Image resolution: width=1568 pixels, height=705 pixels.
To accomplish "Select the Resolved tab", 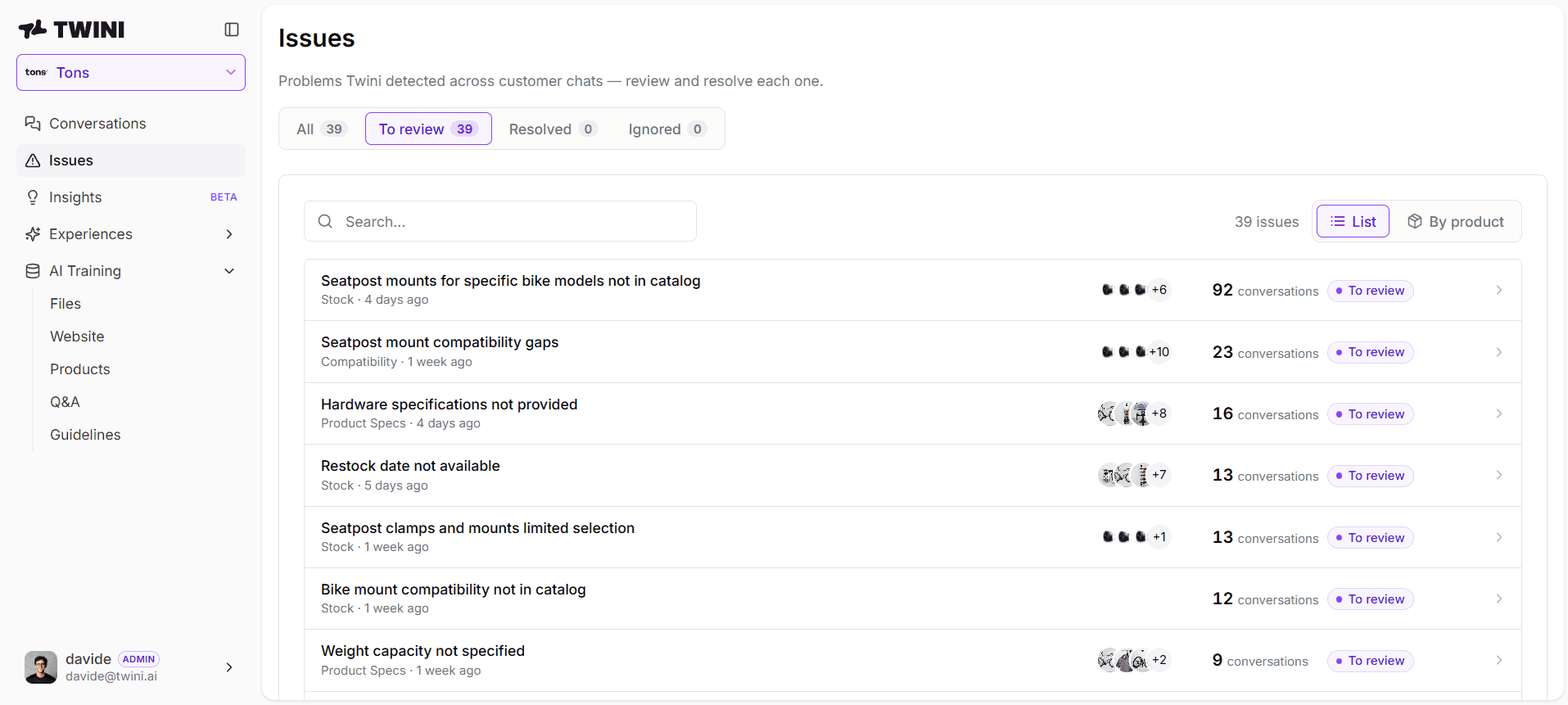I will [553, 129].
